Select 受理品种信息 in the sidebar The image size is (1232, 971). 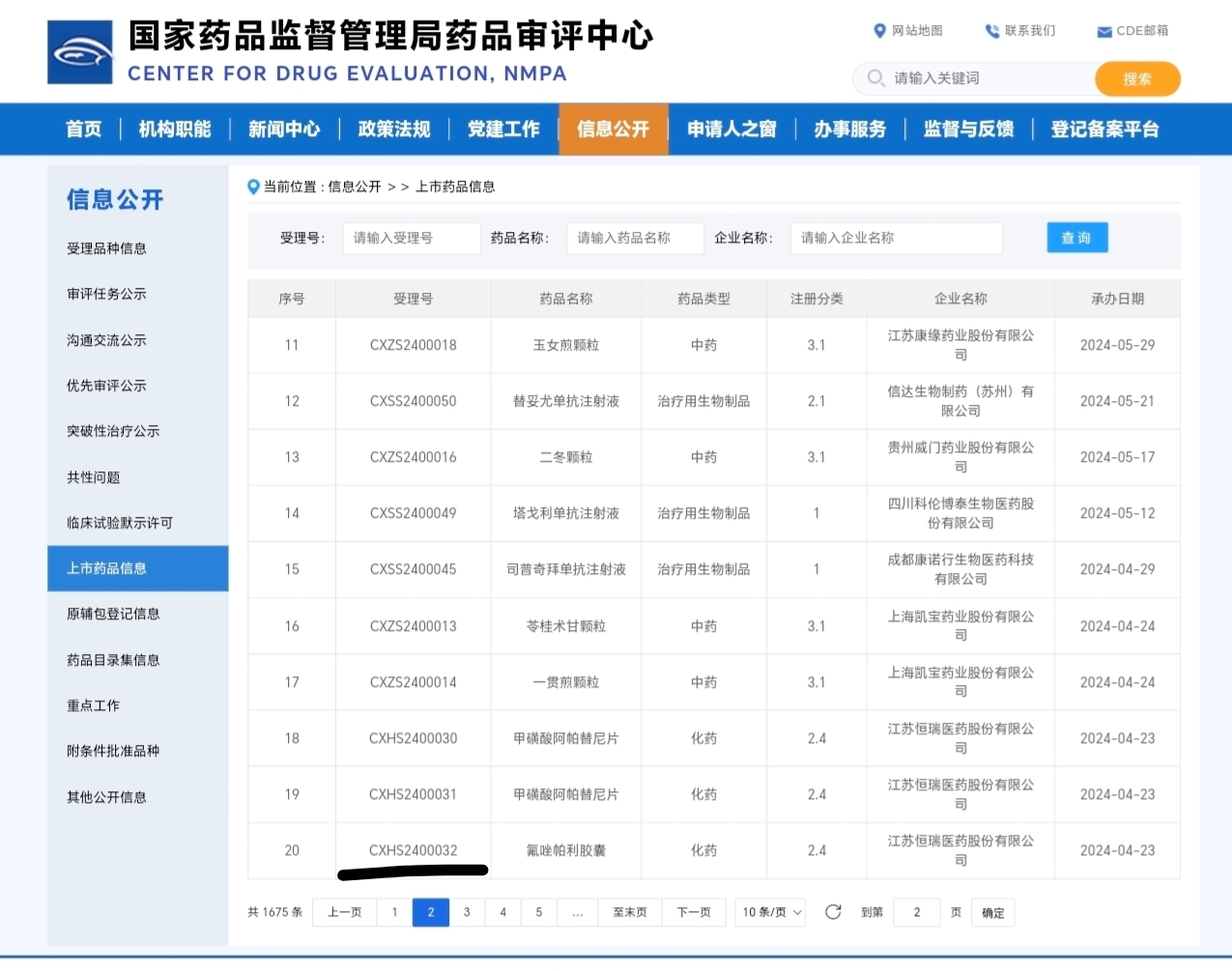coord(106,248)
